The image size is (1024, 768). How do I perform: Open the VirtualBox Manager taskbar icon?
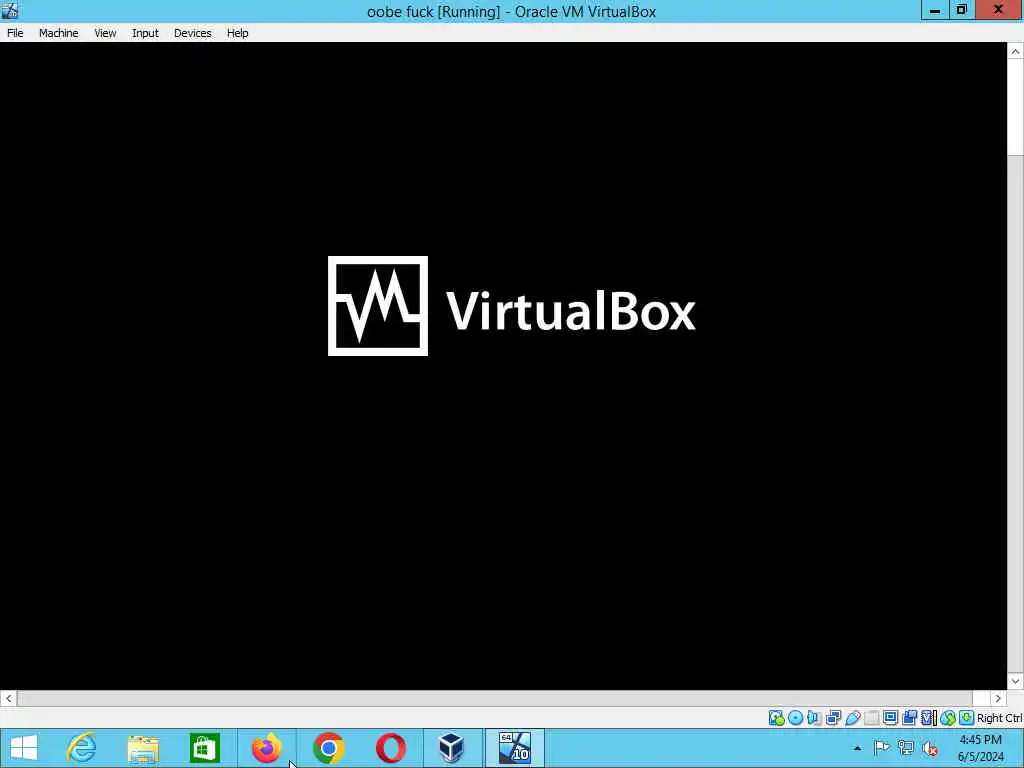tap(452, 748)
